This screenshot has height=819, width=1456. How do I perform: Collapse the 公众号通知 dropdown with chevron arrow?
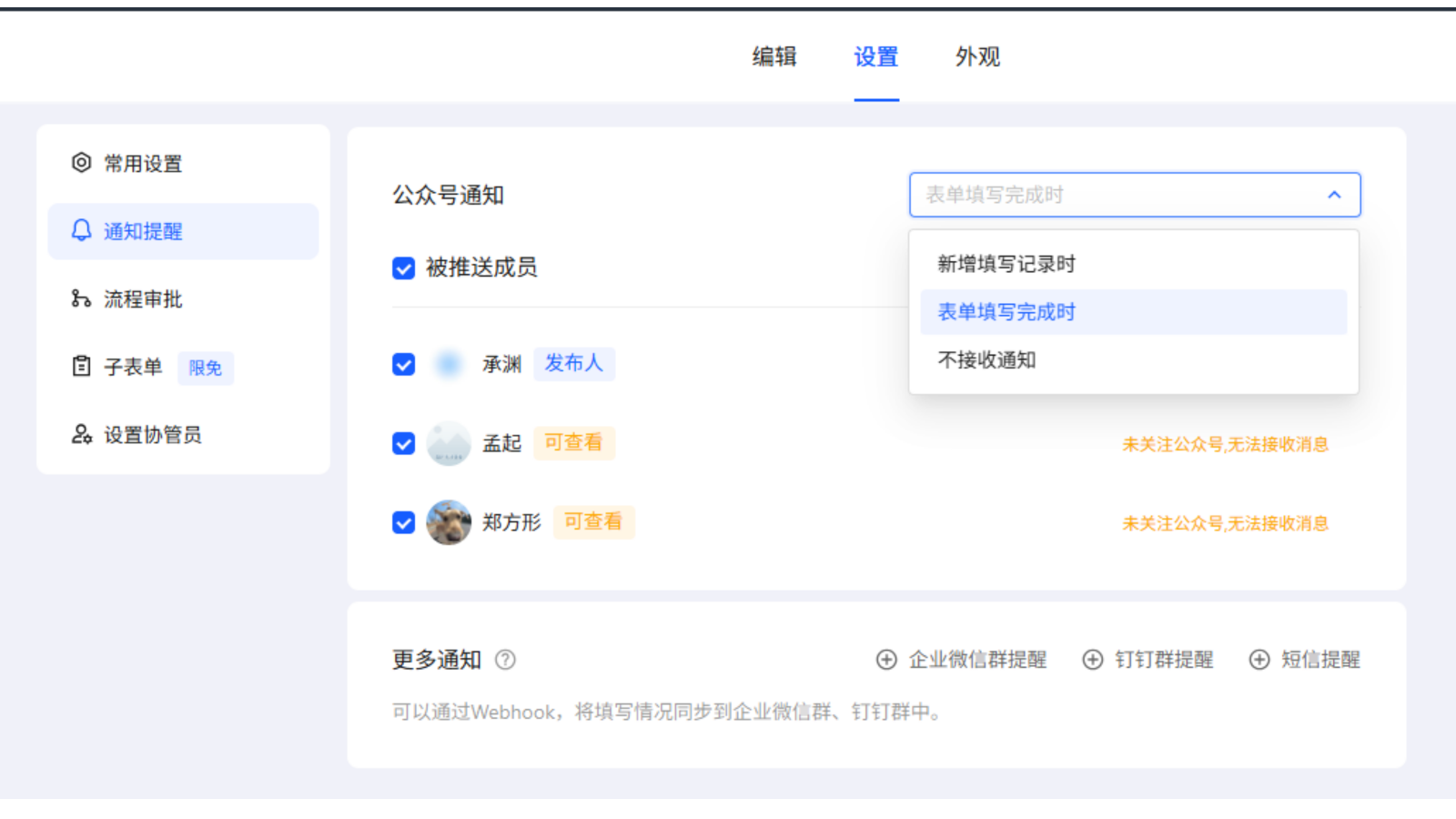point(1334,195)
